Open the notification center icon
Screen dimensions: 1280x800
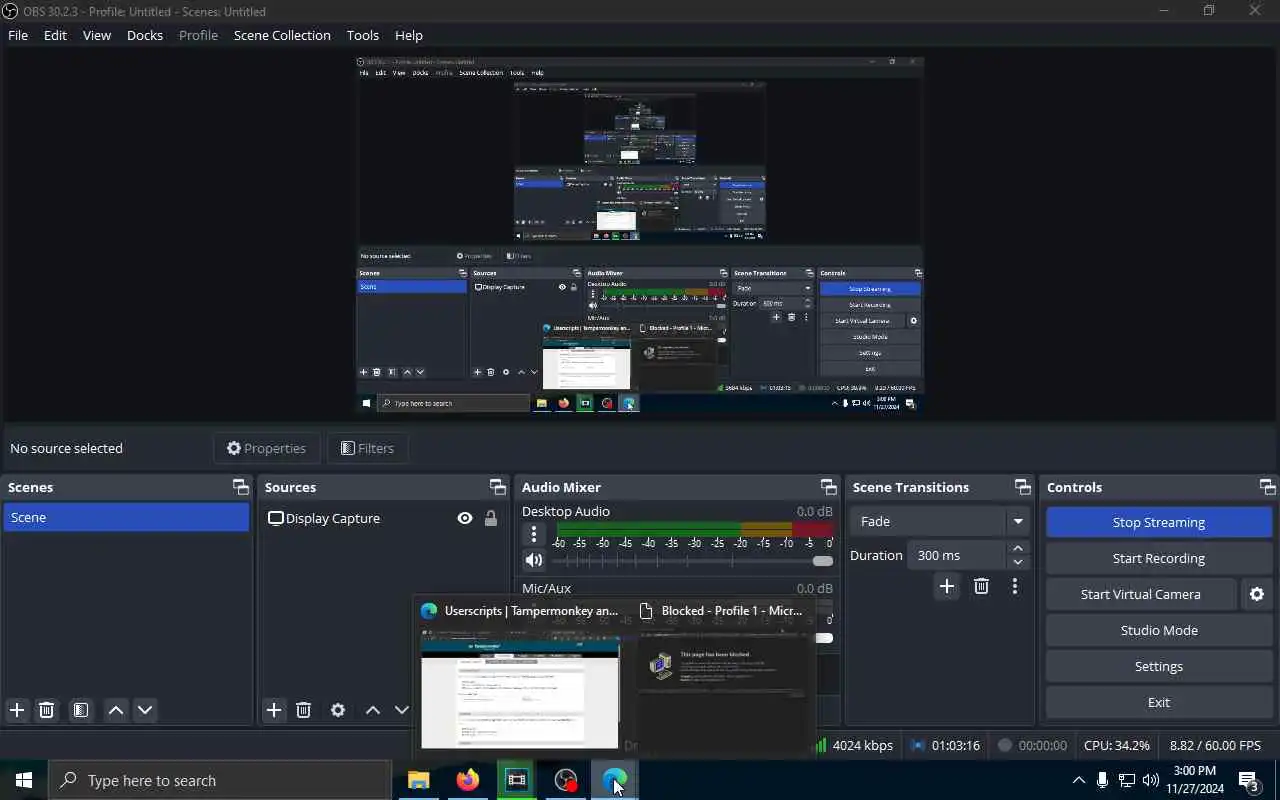(1248, 781)
